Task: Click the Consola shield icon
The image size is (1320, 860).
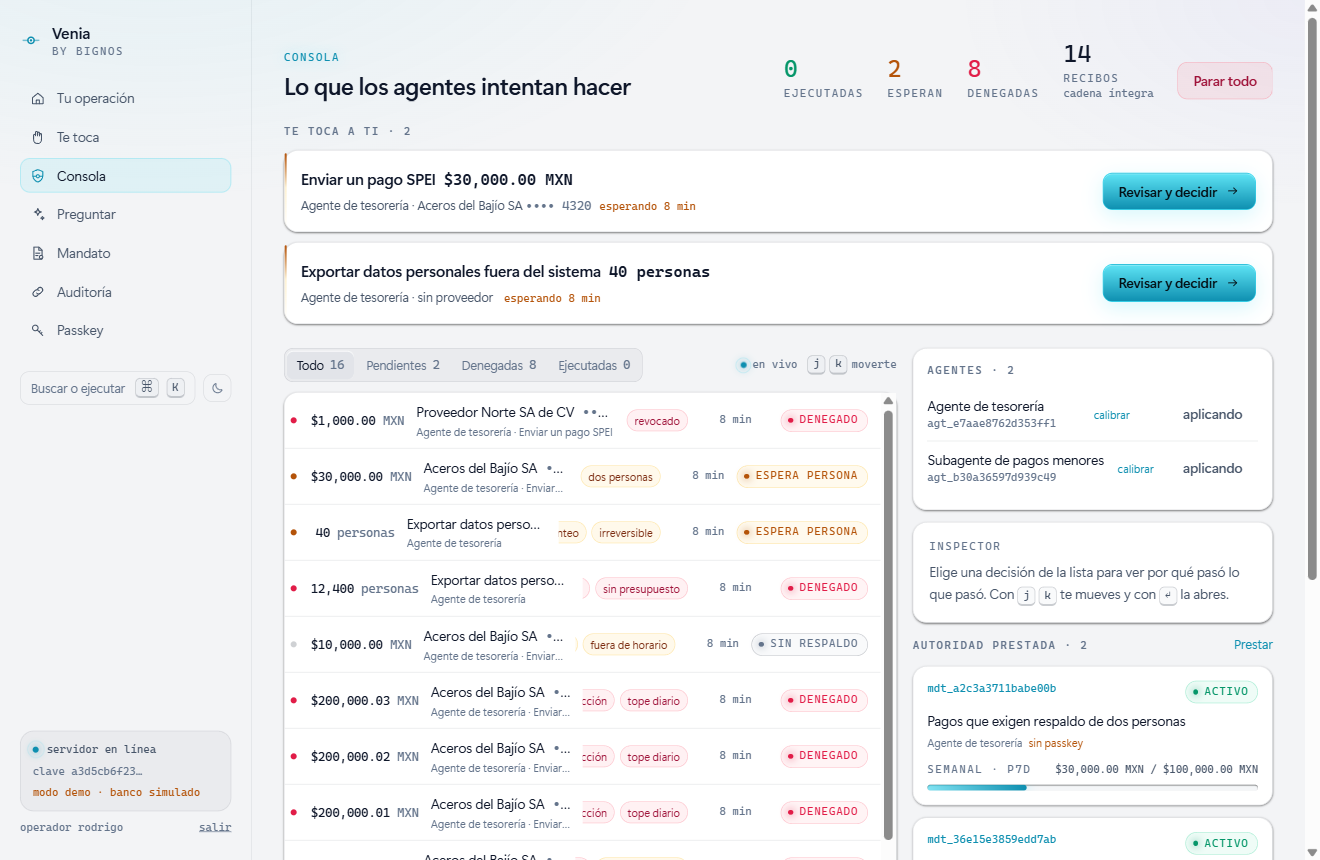Action: coord(38,176)
